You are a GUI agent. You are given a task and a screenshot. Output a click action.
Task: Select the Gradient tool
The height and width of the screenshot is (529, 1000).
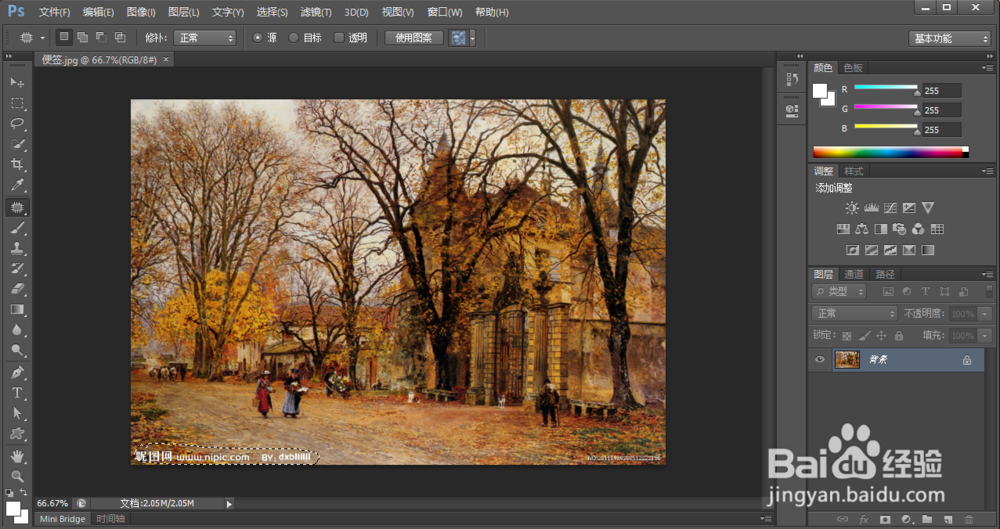click(x=17, y=309)
